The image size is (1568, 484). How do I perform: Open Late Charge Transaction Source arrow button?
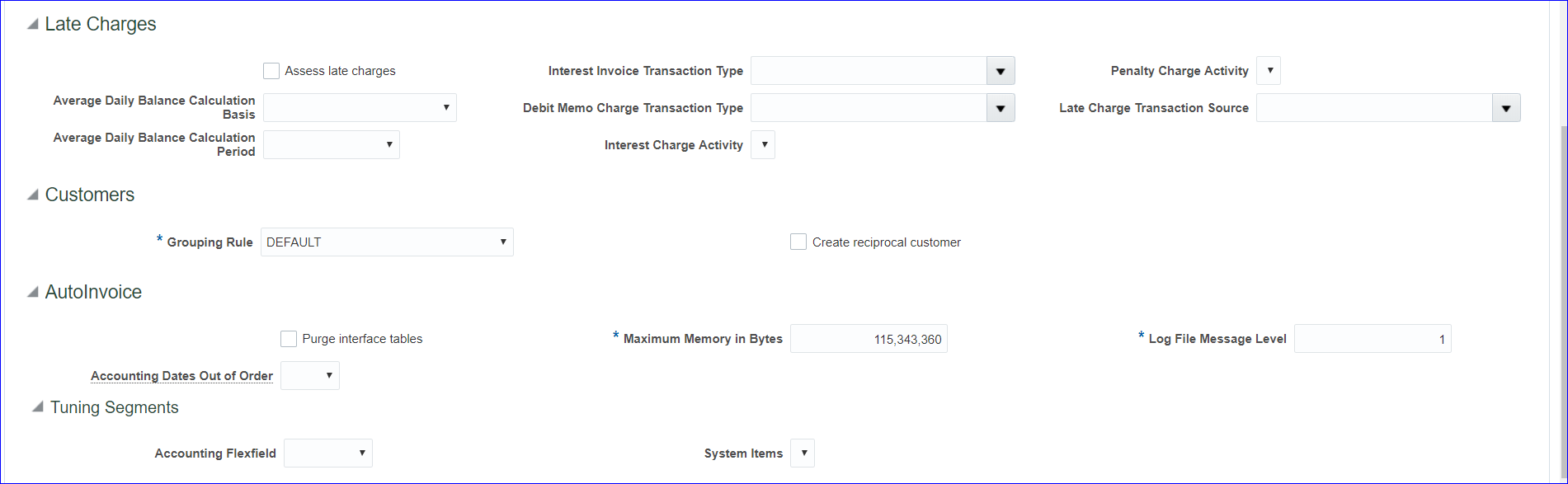[x=1506, y=108]
